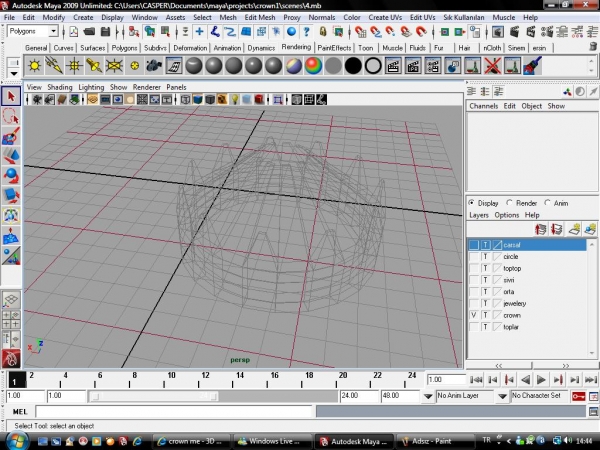This screenshot has height=450, width=600.
Task: Click the 3D Paint brush shelf icon
Action: [x=532, y=65]
